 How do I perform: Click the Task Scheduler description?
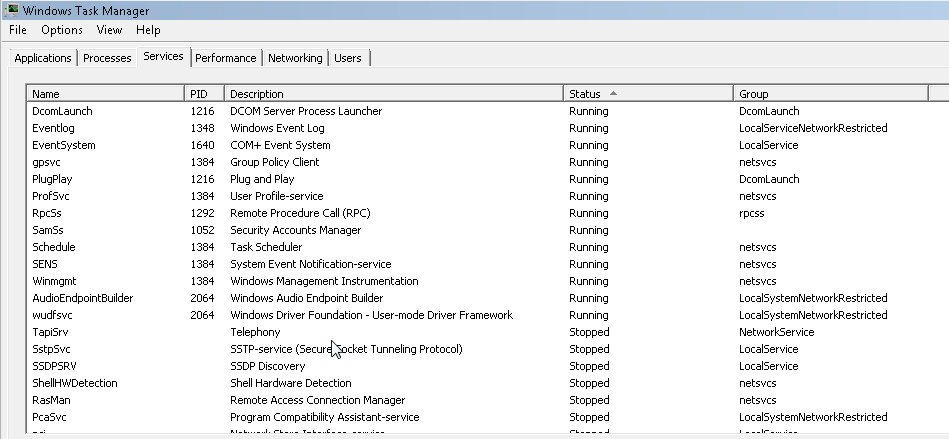(x=266, y=247)
